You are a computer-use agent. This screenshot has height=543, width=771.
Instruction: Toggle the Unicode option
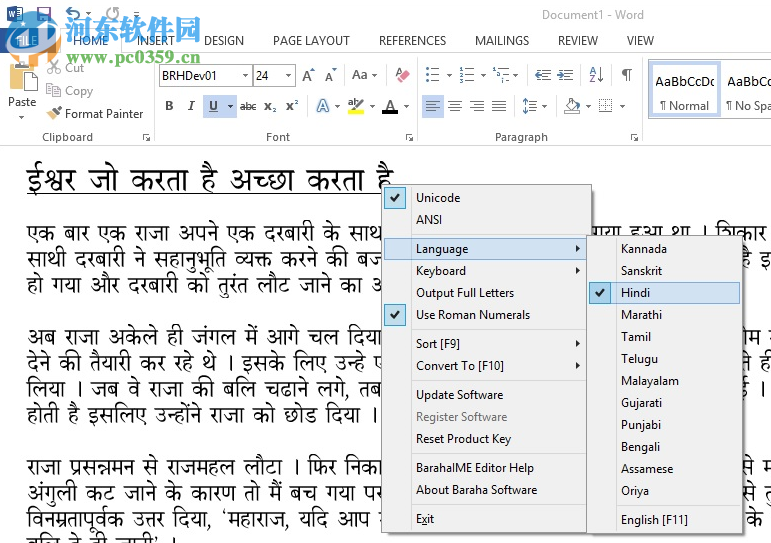pos(438,198)
